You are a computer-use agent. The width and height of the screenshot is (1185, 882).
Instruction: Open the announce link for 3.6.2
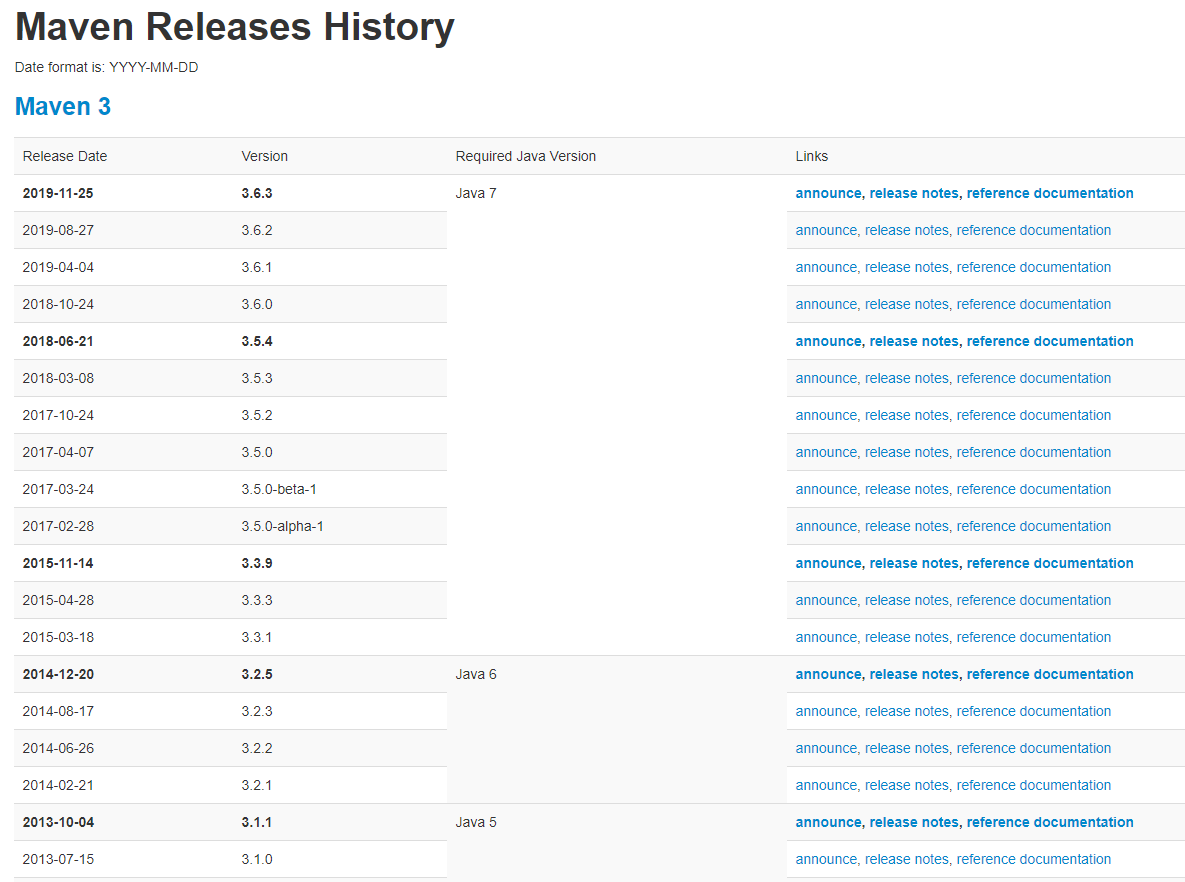[x=827, y=231]
